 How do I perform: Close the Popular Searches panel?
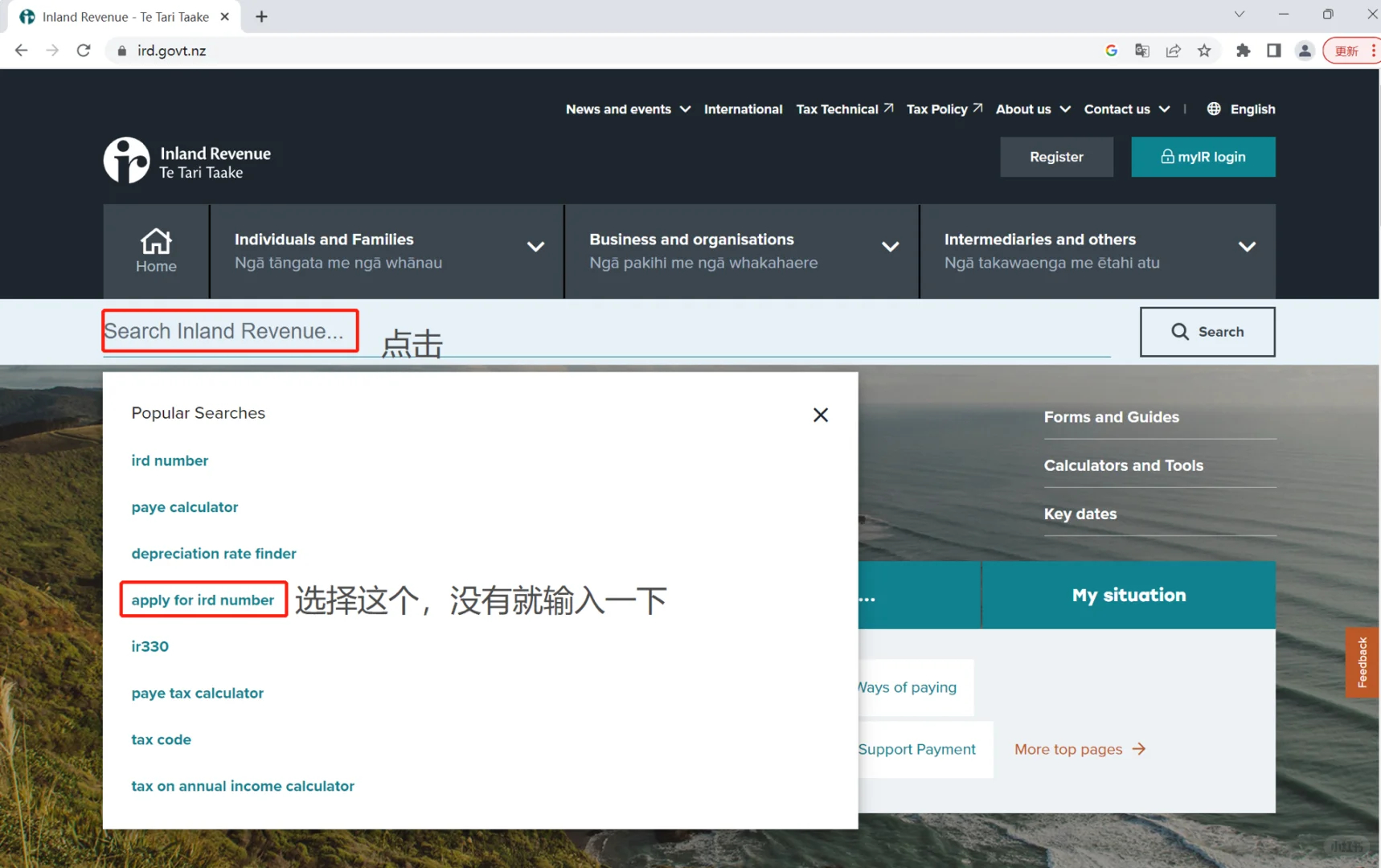[x=820, y=415]
